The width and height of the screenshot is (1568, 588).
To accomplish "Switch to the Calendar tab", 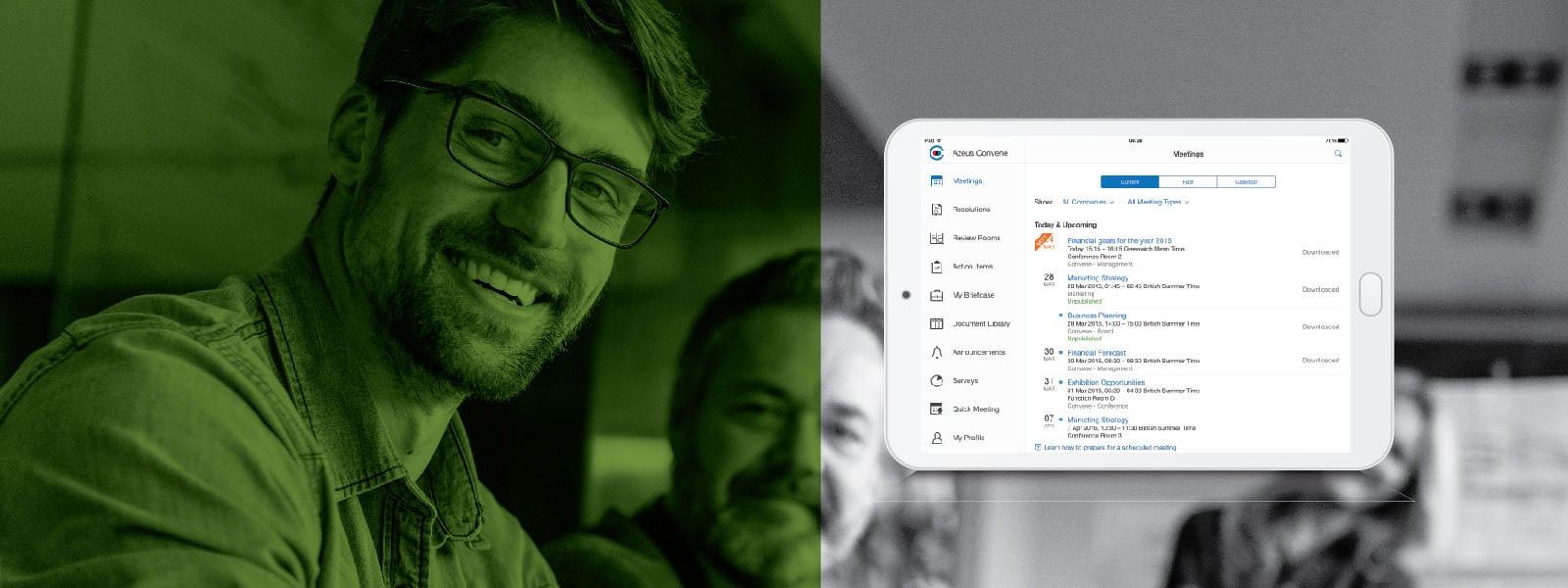I will pos(1246,181).
